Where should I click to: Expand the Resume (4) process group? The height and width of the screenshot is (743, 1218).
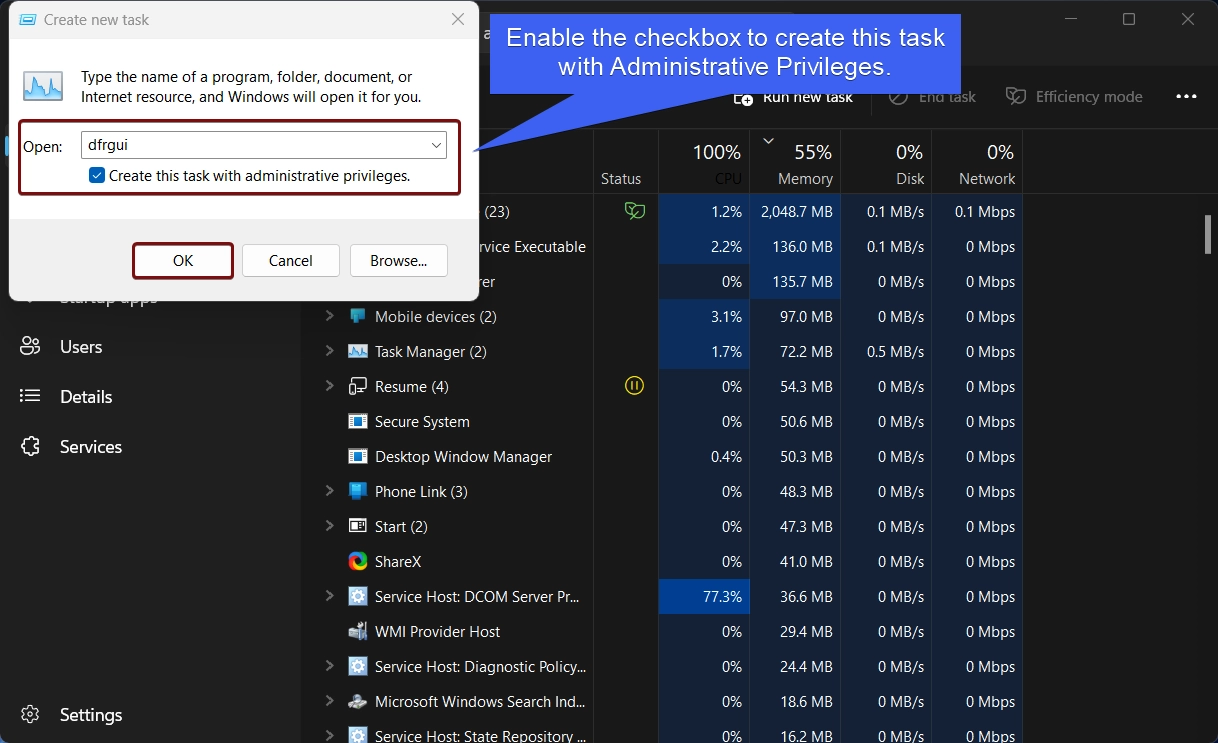click(x=329, y=387)
